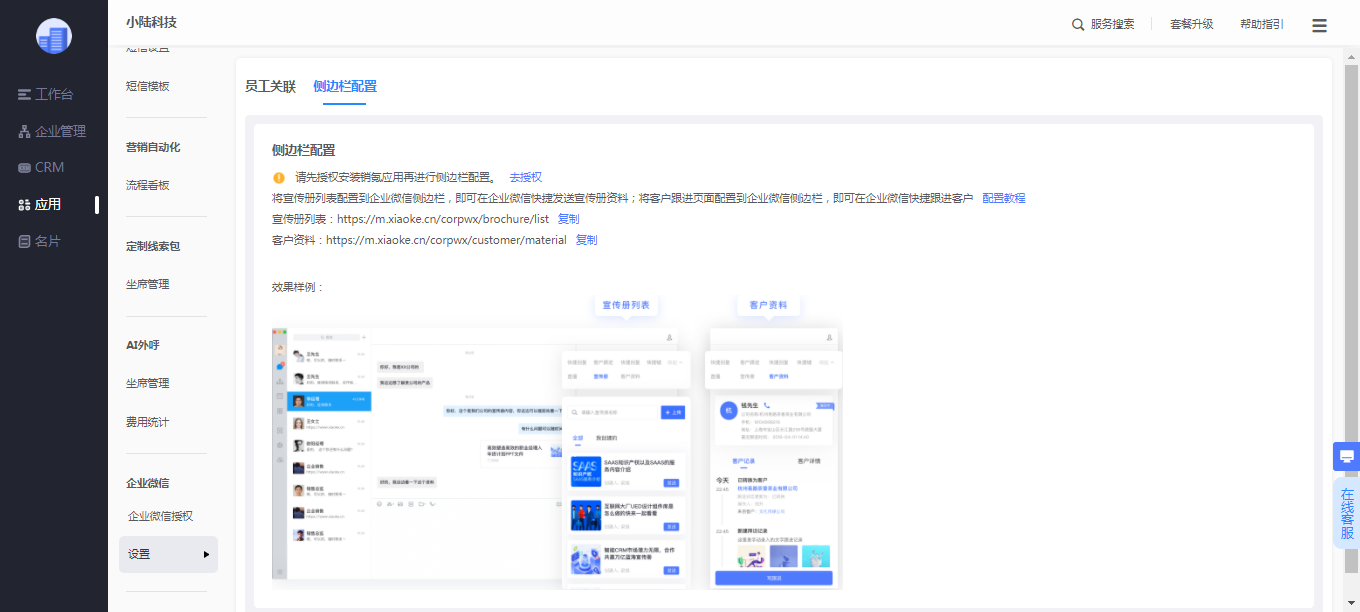Click the 宣传册列表 sample label
Screen dimensions: 1360x612
tap(627, 305)
